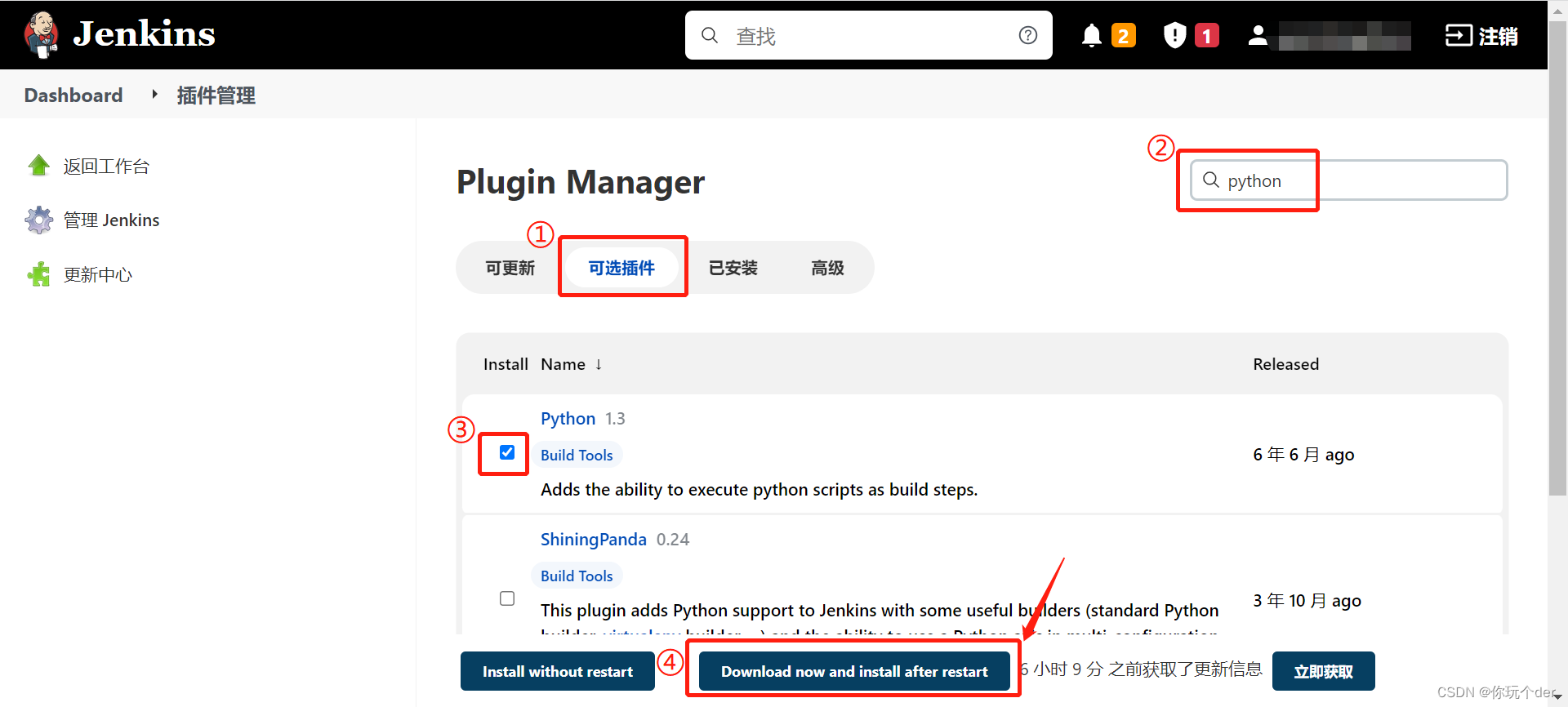
Task: Switch to the 可更新 tab
Action: pyautogui.click(x=510, y=268)
